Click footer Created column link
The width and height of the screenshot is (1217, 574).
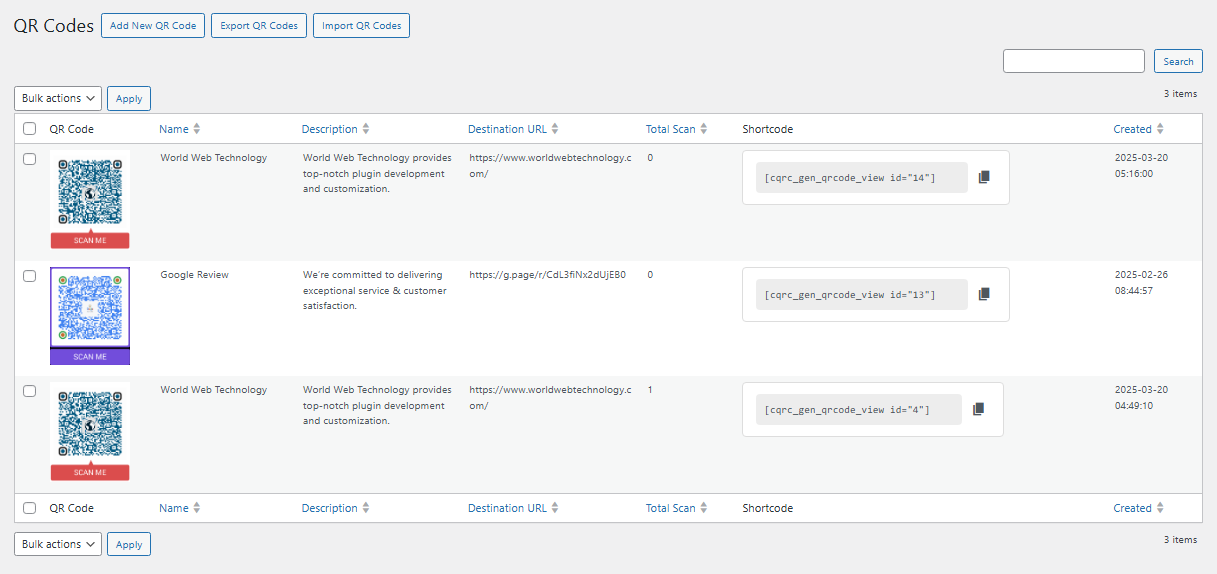click(x=1133, y=508)
